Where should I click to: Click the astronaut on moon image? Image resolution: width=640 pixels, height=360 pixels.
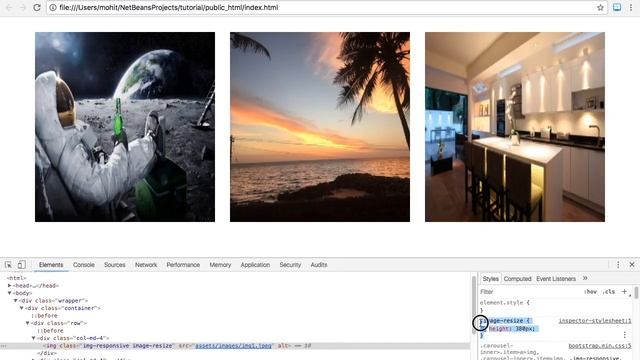pos(125,127)
